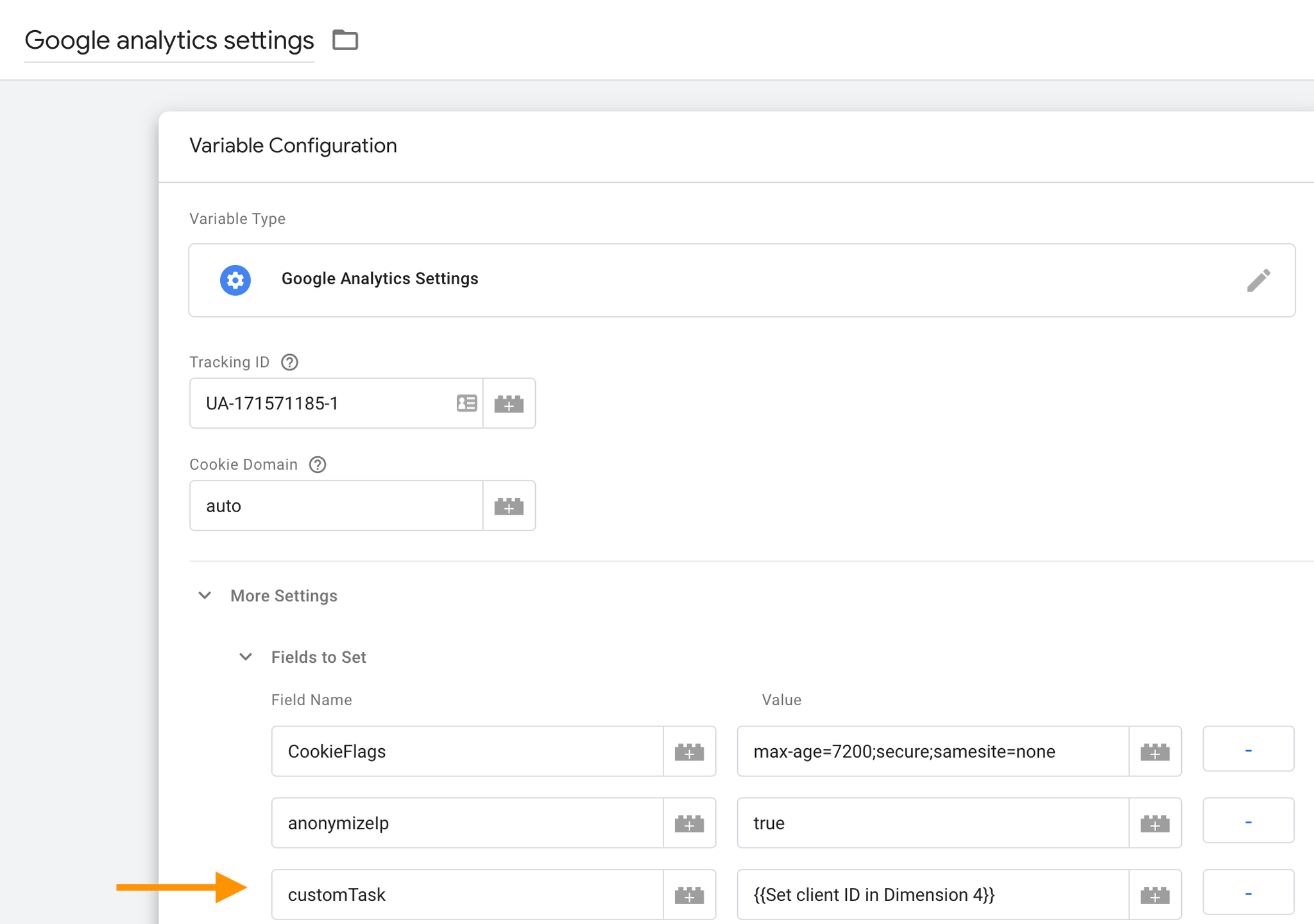
Task: Edit the Google analytics settings title
Action: coord(169,40)
